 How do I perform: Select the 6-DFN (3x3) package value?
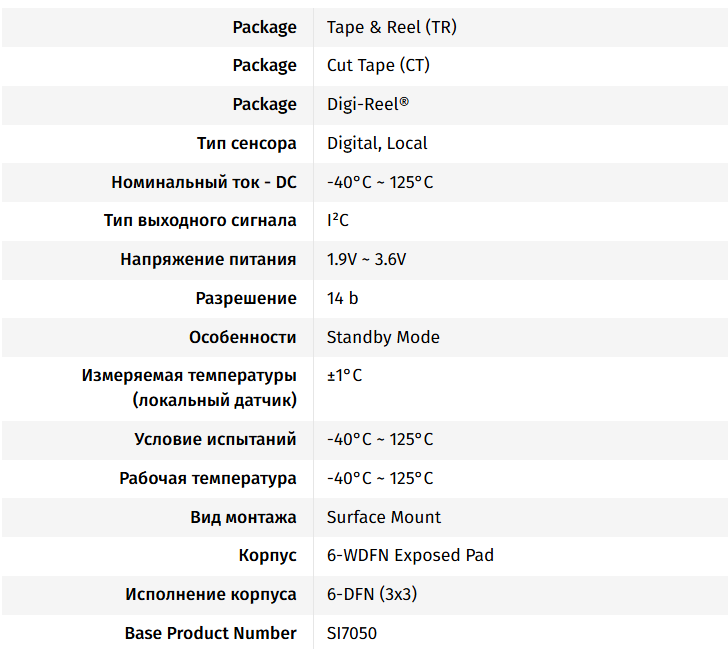click(372, 594)
